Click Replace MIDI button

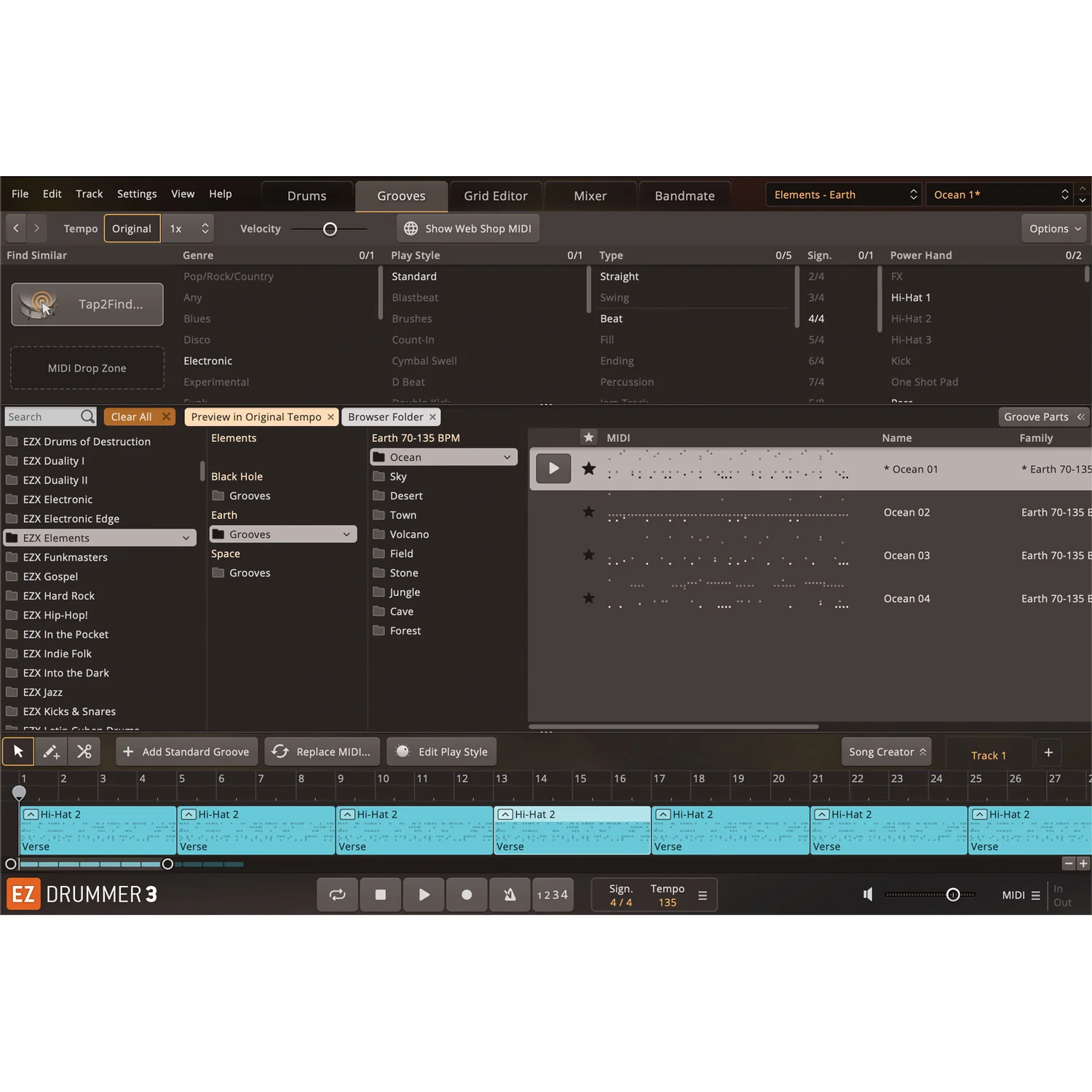[322, 752]
